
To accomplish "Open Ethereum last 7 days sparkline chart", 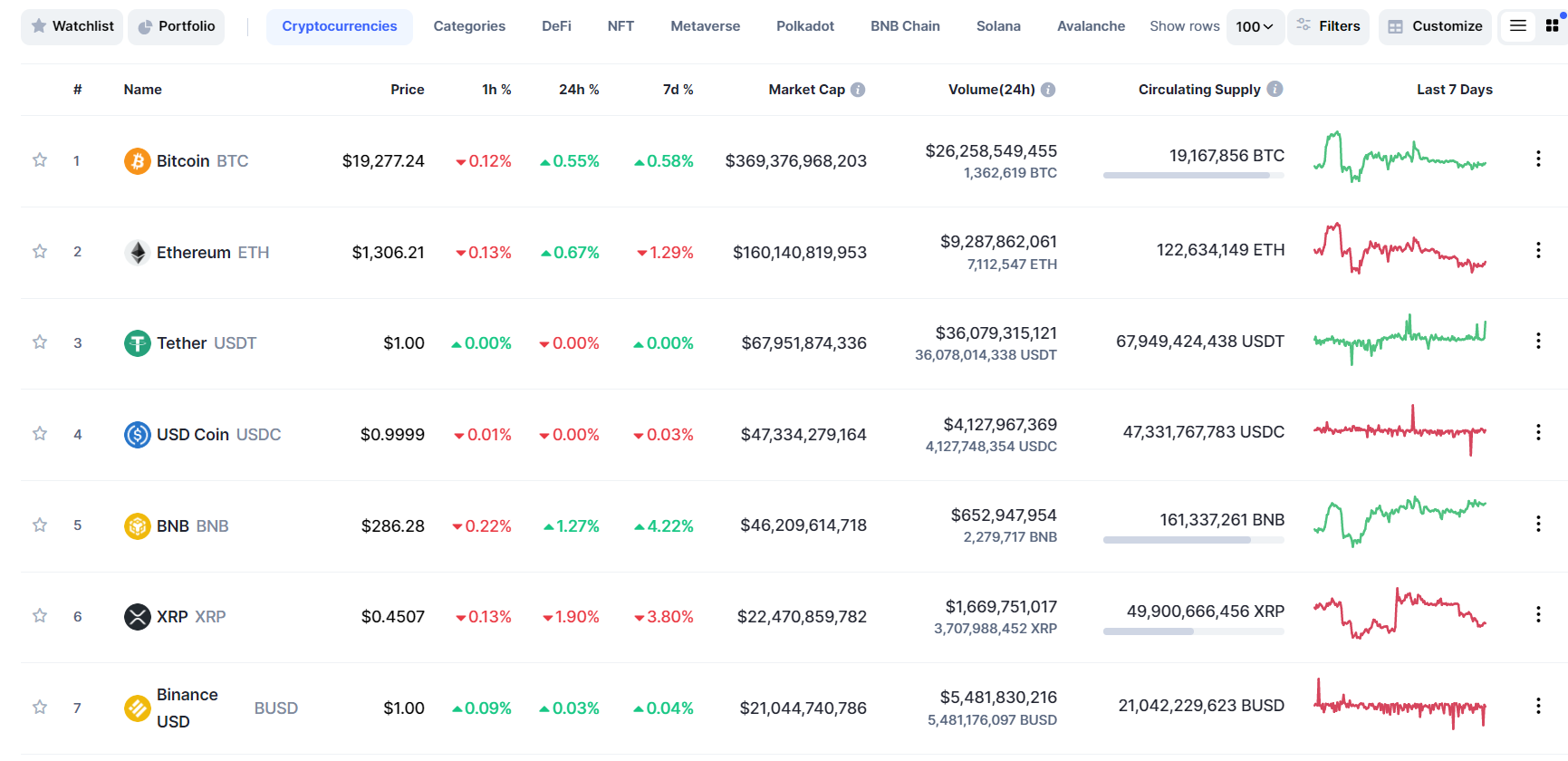I will point(1400,249).
